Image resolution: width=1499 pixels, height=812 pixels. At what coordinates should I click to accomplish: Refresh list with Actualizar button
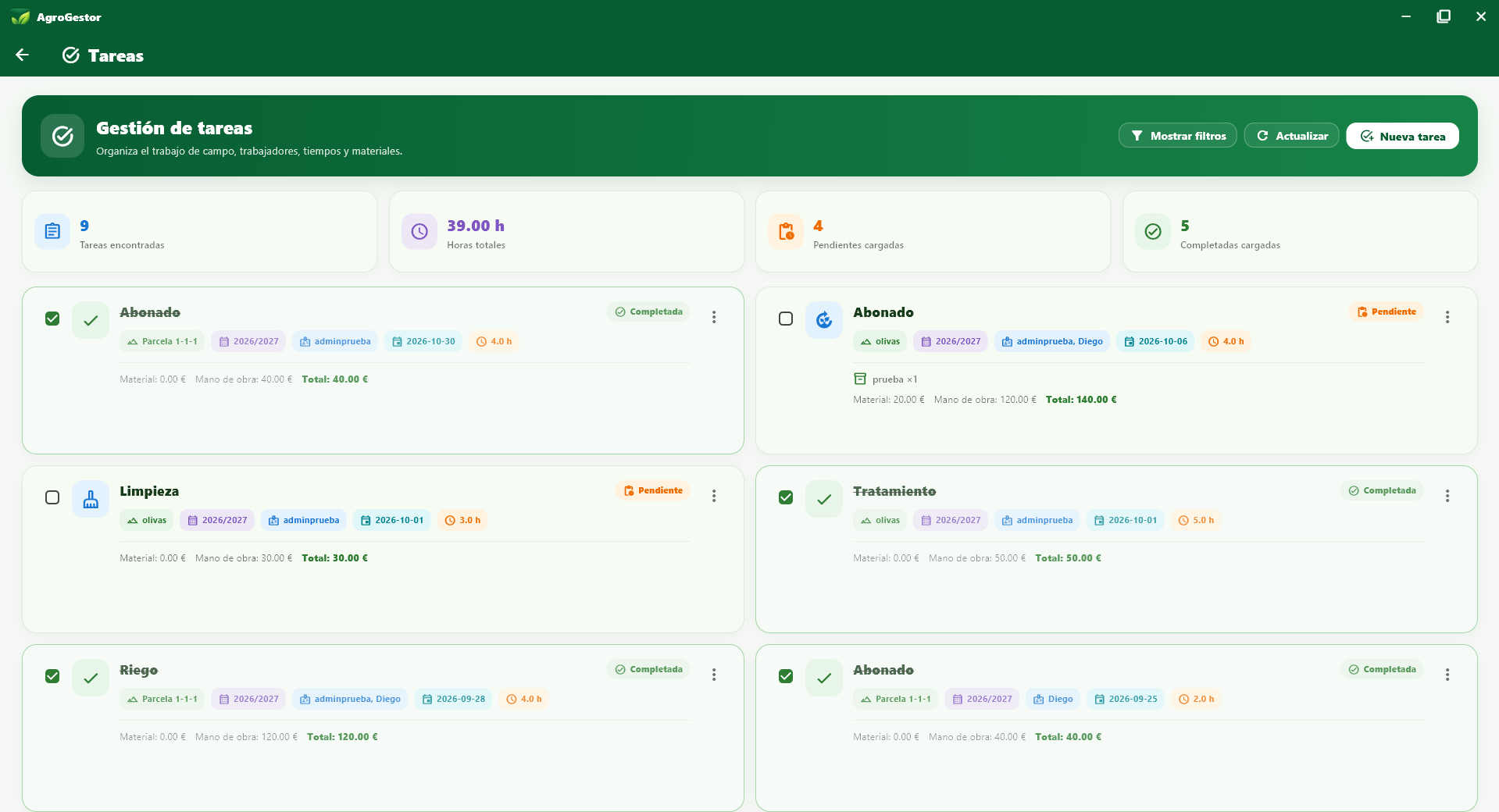(x=1292, y=136)
